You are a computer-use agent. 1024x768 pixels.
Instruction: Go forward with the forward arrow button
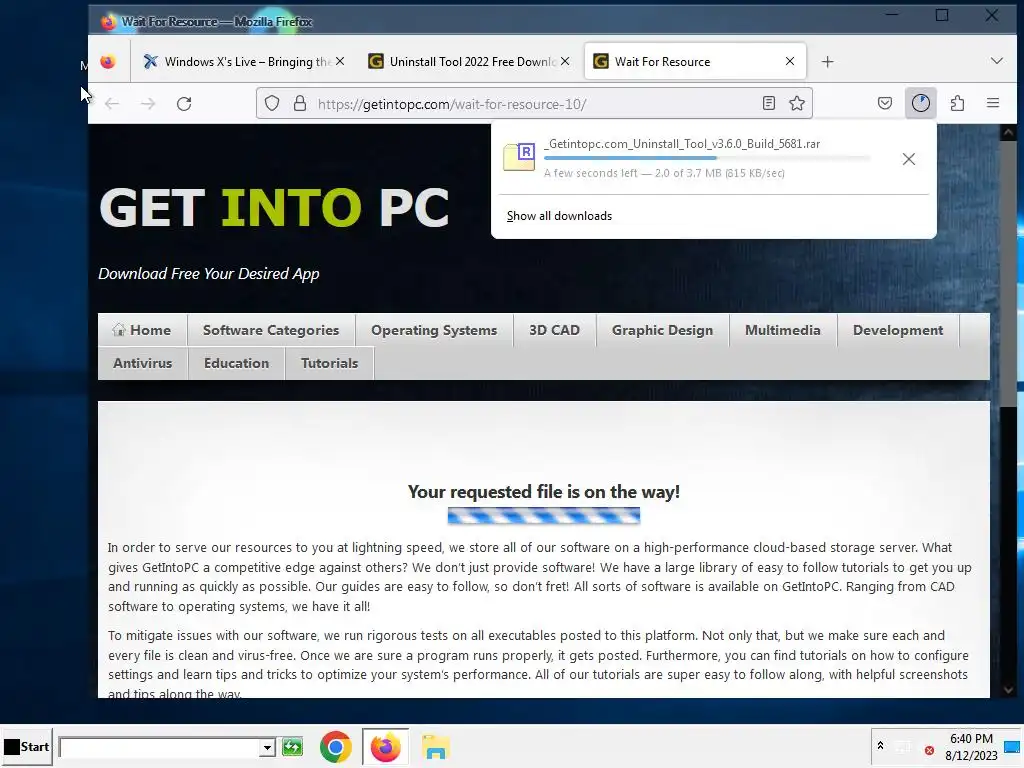coord(148,104)
